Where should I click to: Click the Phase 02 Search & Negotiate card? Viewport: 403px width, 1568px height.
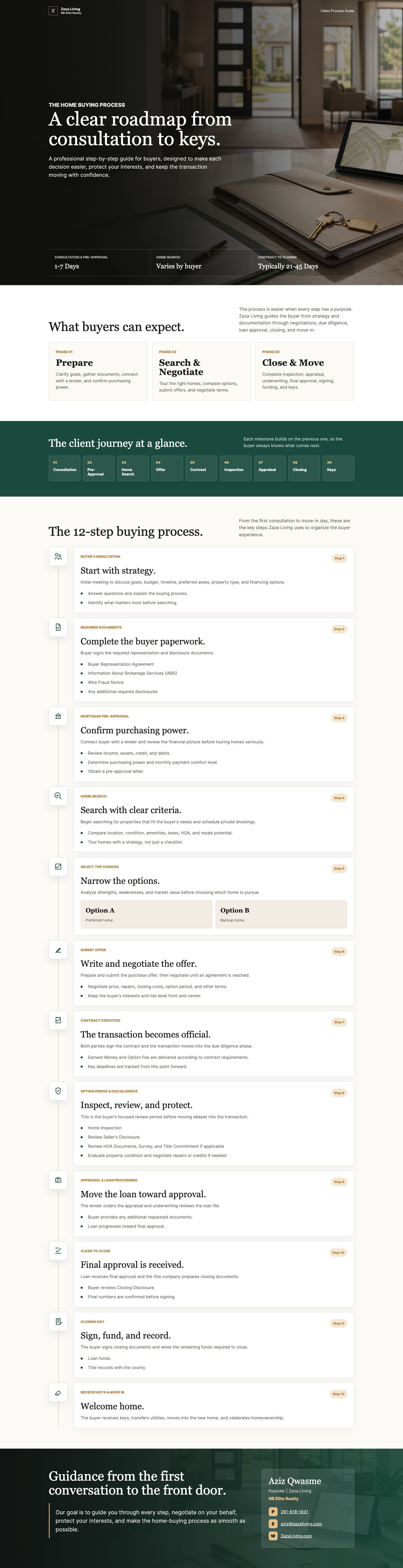point(201,371)
